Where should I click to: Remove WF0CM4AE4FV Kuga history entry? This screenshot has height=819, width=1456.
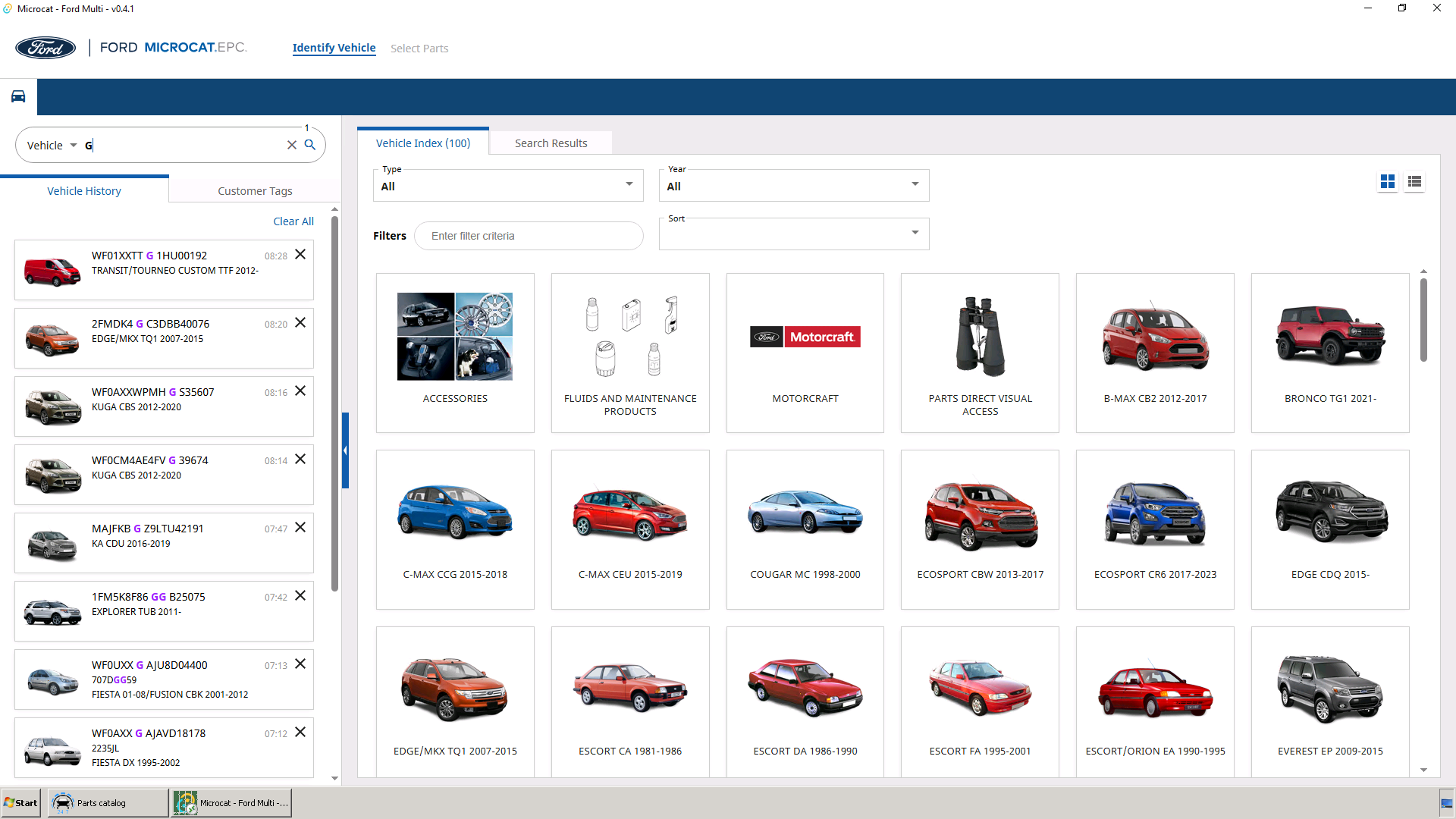click(300, 459)
